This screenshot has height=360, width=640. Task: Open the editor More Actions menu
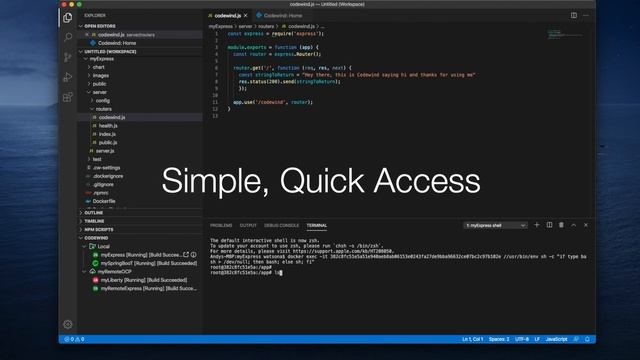pyautogui.click(x=586, y=16)
